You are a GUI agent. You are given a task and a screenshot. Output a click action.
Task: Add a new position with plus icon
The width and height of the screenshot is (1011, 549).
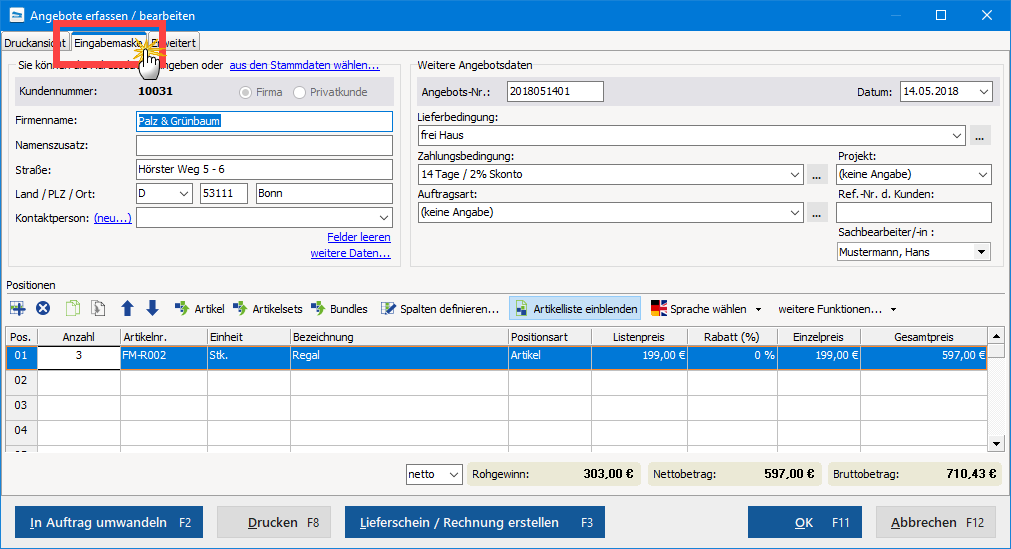coord(17,308)
